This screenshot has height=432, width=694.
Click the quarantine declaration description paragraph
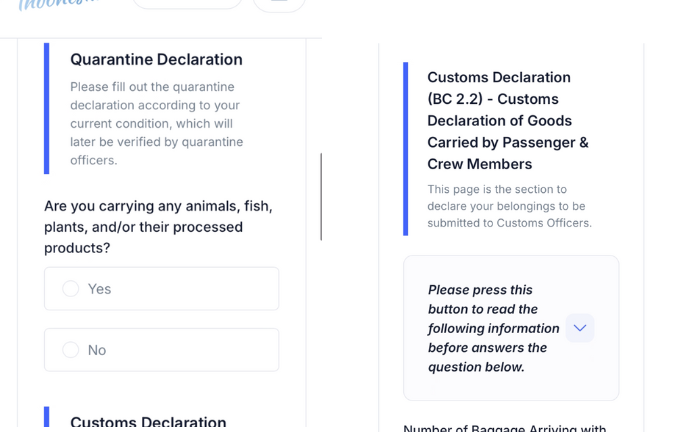tap(156, 123)
